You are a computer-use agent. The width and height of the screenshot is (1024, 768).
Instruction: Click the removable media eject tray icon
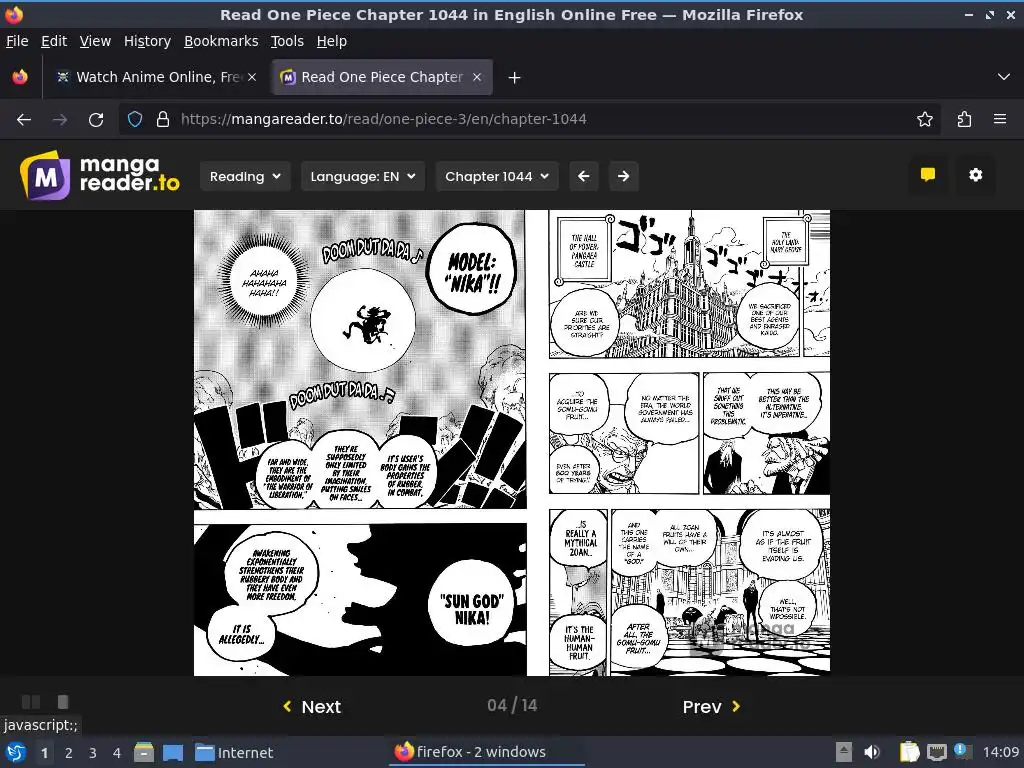(844, 752)
